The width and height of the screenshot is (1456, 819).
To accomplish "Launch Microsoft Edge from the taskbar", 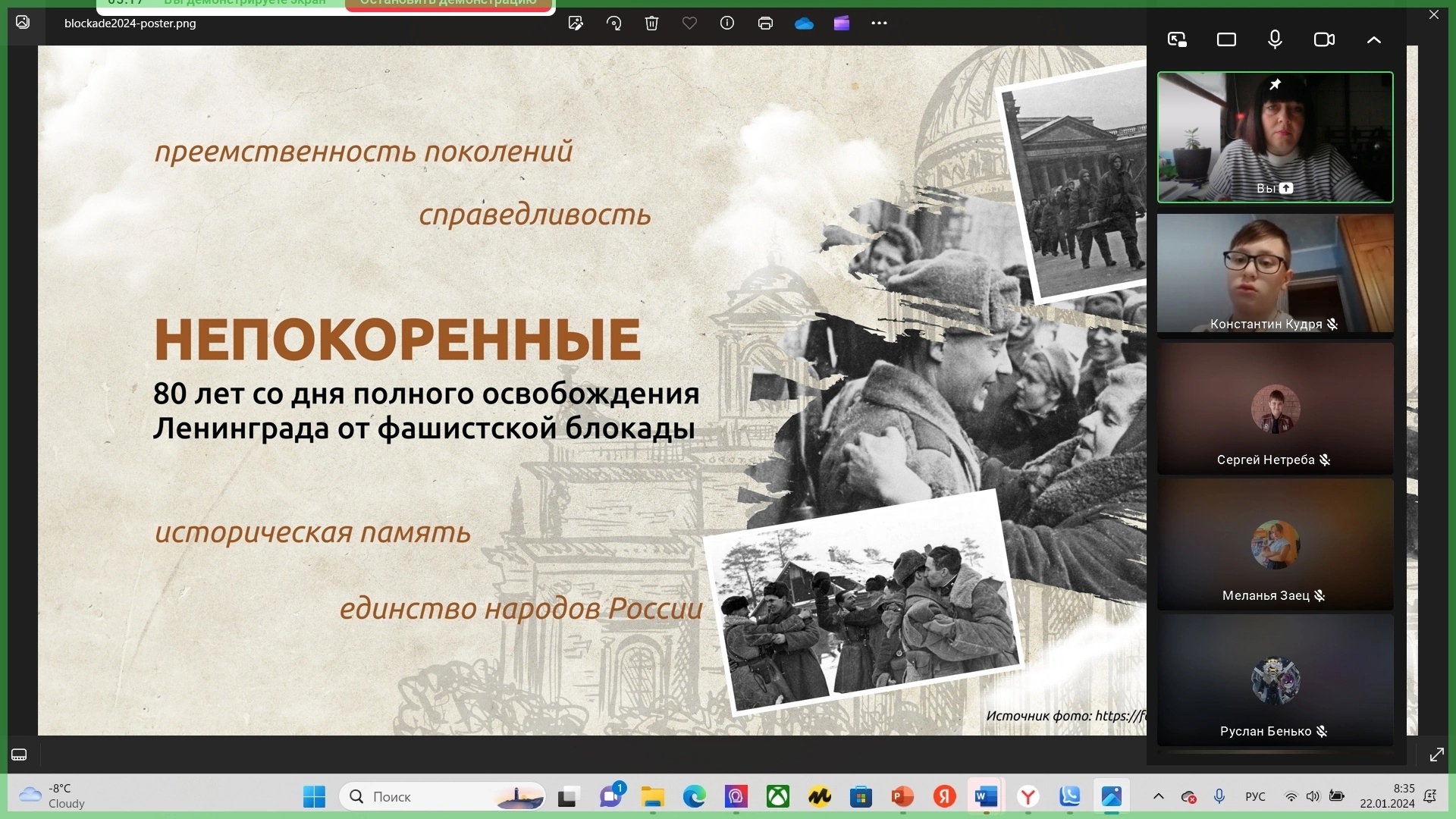I will (694, 797).
